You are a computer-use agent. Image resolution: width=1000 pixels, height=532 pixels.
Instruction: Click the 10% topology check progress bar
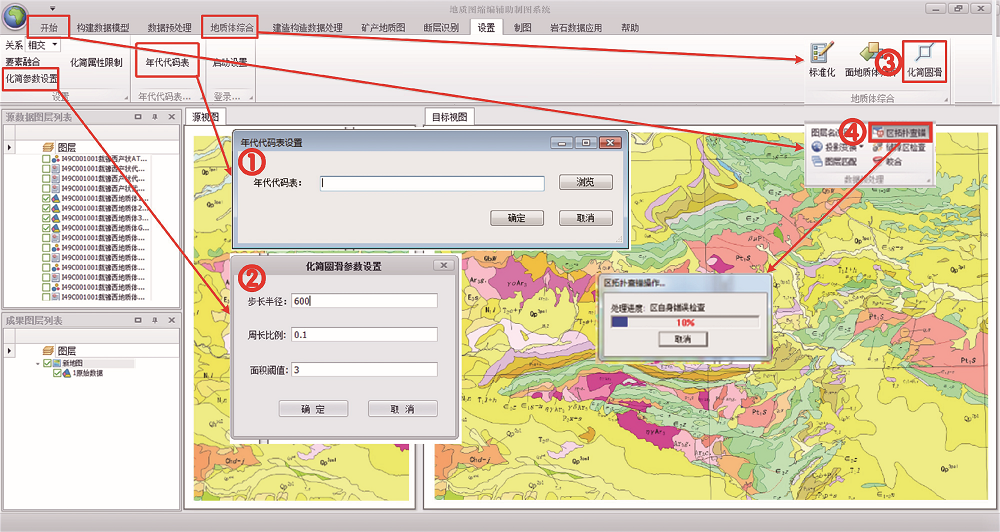[x=685, y=323]
